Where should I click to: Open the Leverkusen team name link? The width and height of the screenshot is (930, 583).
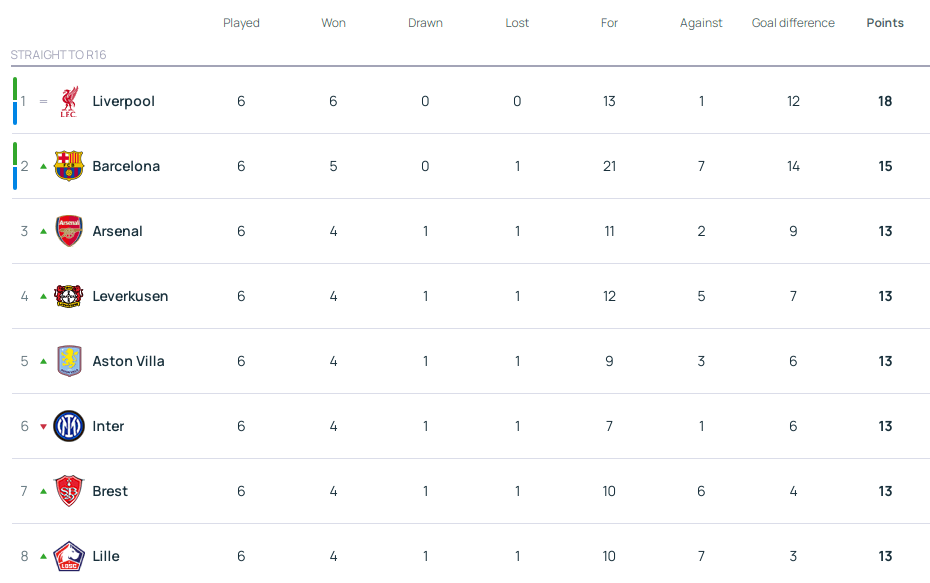pyautogui.click(x=130, y=296)
